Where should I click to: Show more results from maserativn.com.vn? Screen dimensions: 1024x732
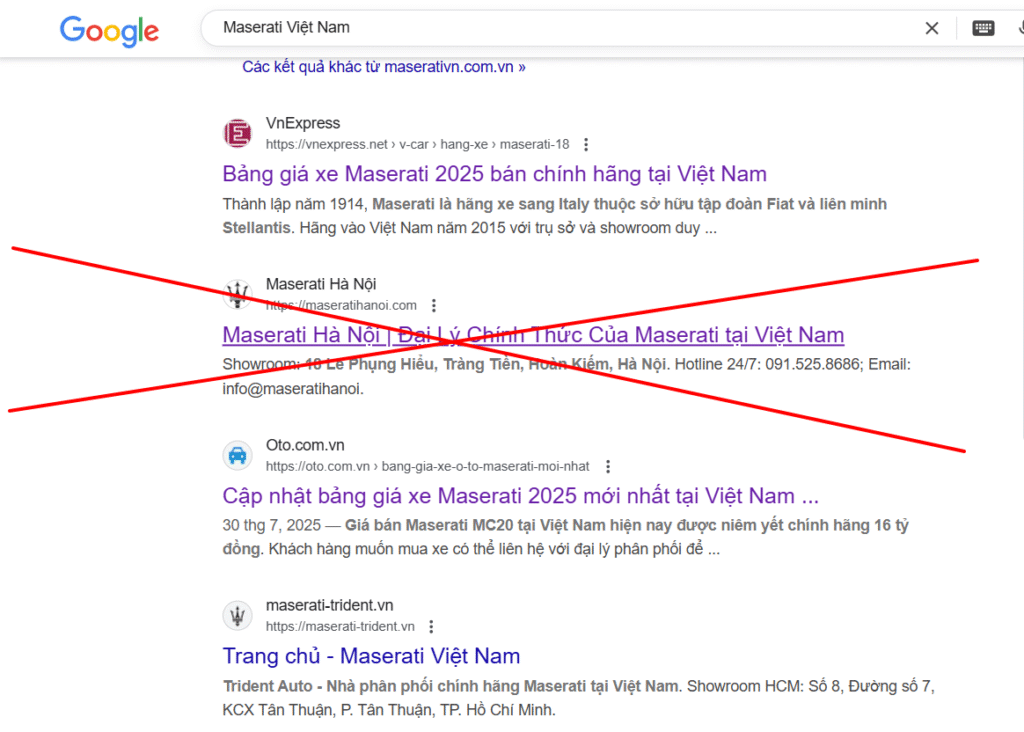tap(383, 67)
